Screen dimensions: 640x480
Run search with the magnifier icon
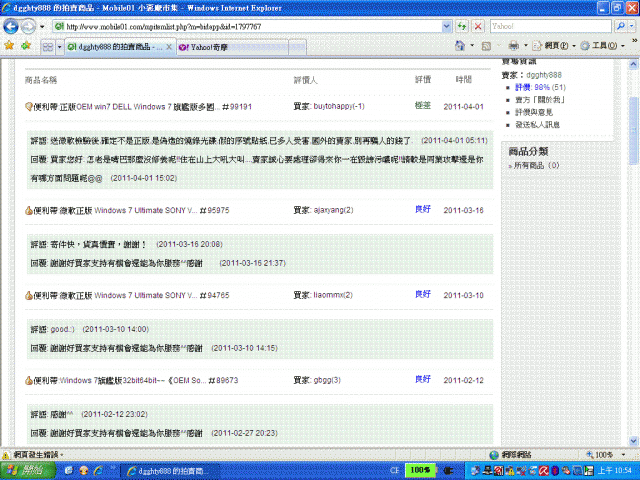tap(620, 27)
